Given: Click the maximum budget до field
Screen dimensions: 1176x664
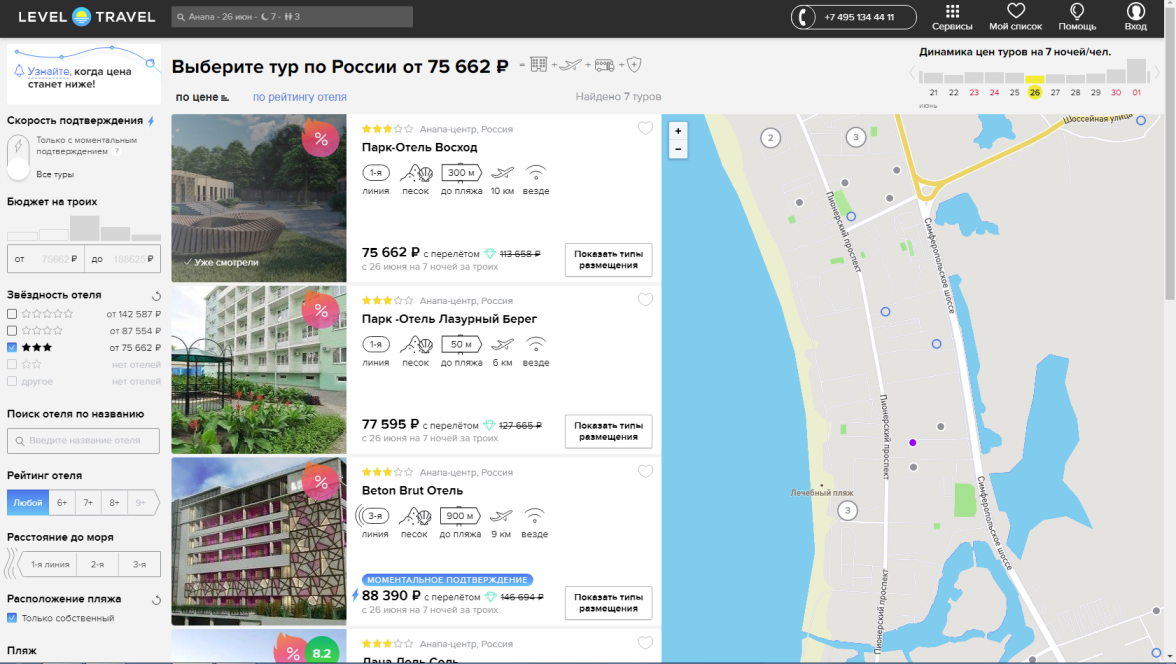Looking at the screenshot, I should (122, 259).
